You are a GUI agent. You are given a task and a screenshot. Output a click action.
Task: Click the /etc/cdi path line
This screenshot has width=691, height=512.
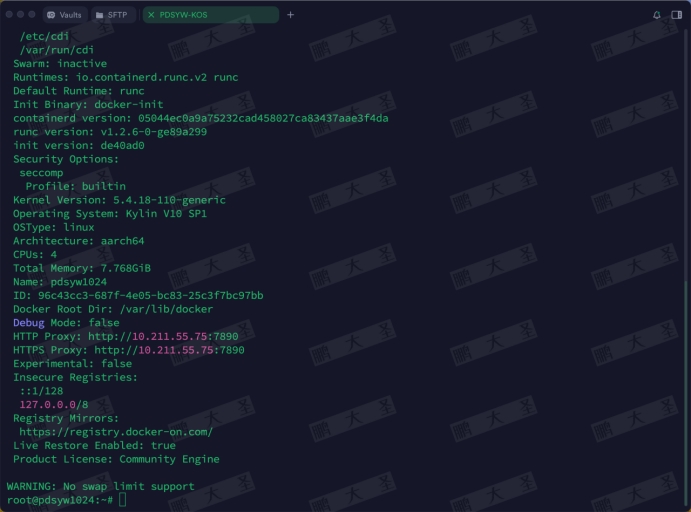pos(45,36)
